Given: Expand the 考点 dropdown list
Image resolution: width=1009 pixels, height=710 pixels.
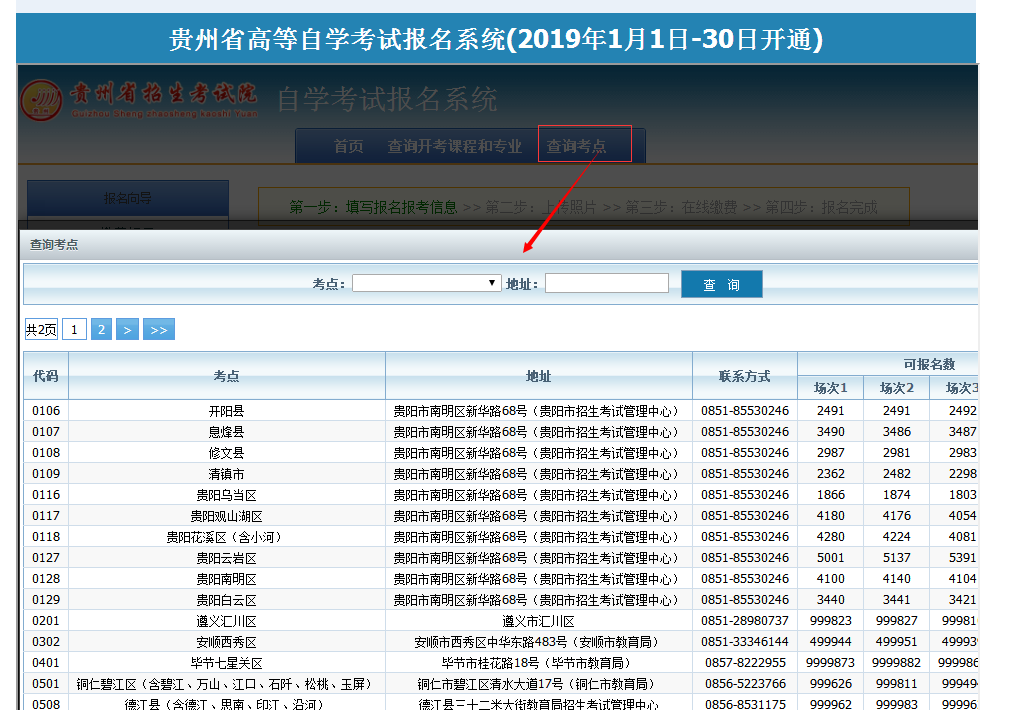Looking at the screenshot, I should (x=426, y=284).
